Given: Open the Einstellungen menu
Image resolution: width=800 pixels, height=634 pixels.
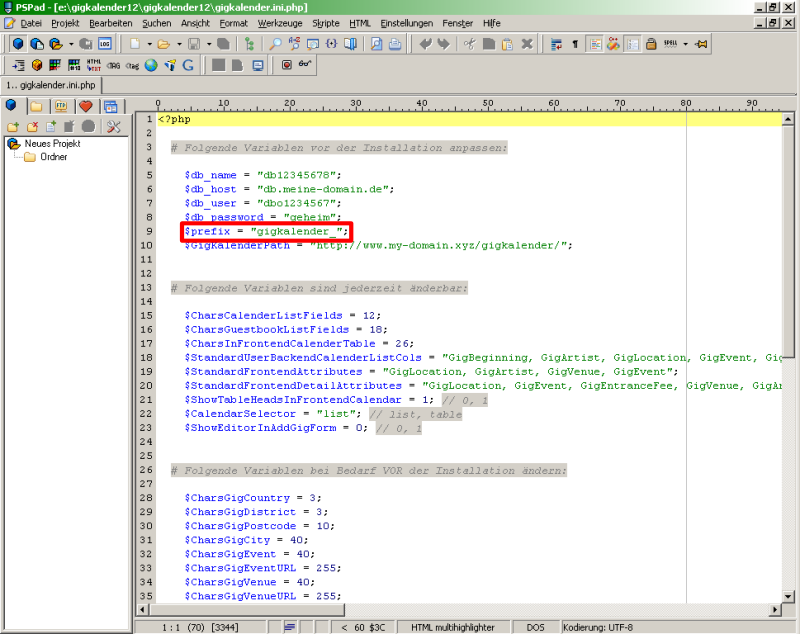Looking at the screenshot, I should [407, 22].
